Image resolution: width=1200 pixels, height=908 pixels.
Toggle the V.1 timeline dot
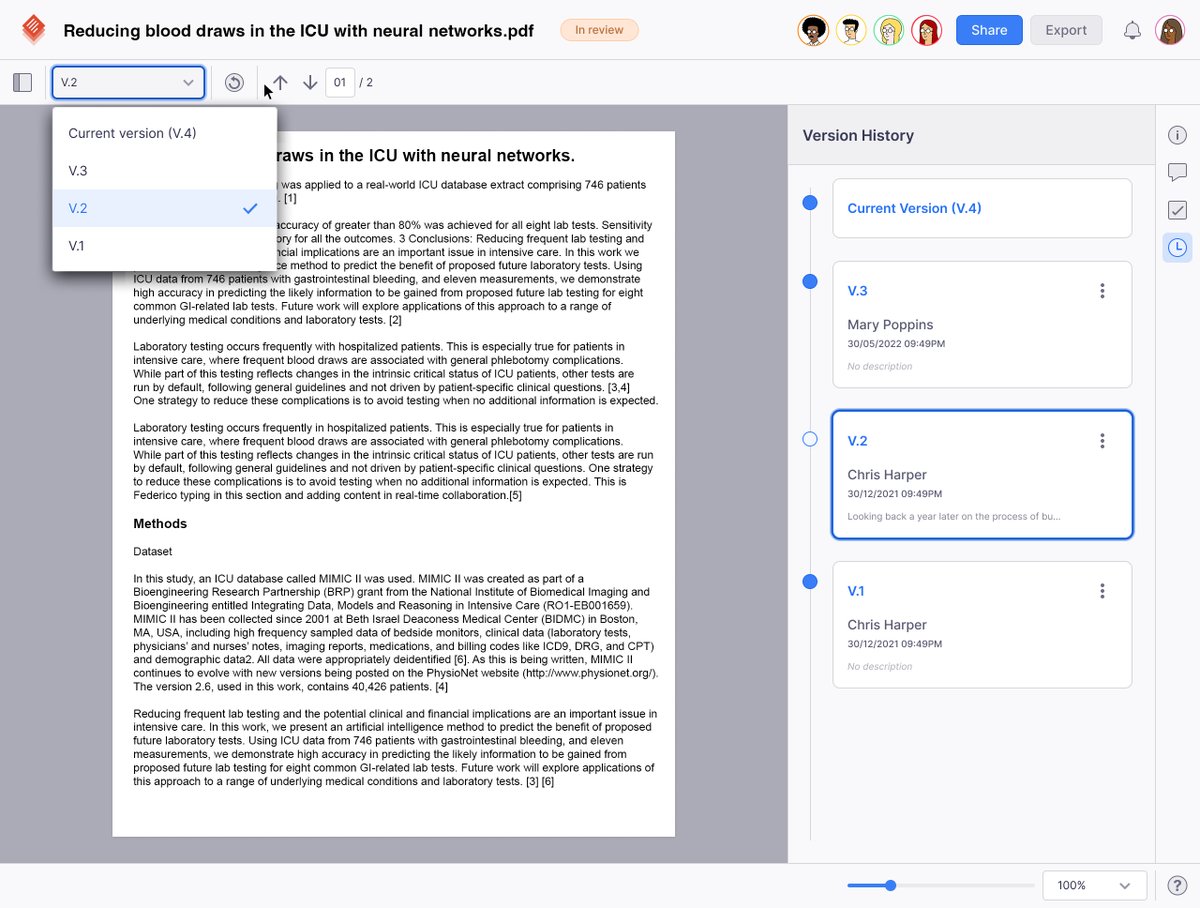[x=809, y=581]
